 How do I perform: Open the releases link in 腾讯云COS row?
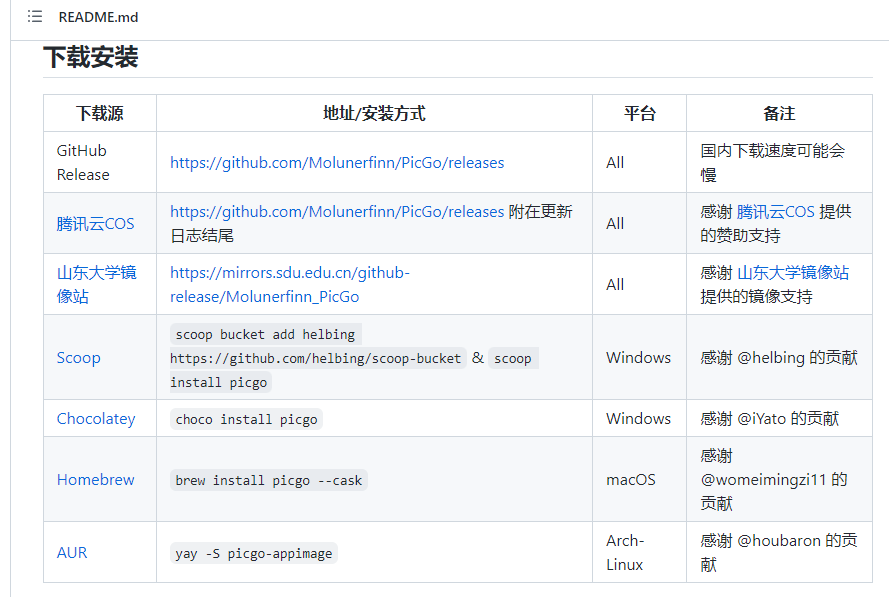[x=337, y=211]
